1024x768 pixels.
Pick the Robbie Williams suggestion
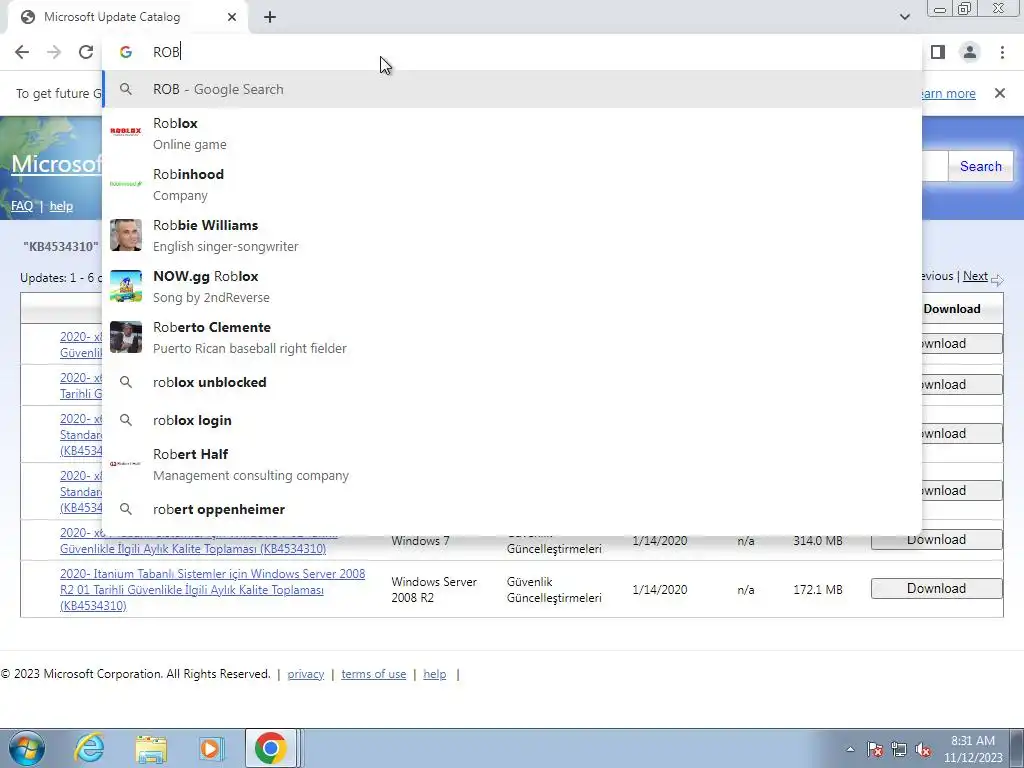point(512,236)
